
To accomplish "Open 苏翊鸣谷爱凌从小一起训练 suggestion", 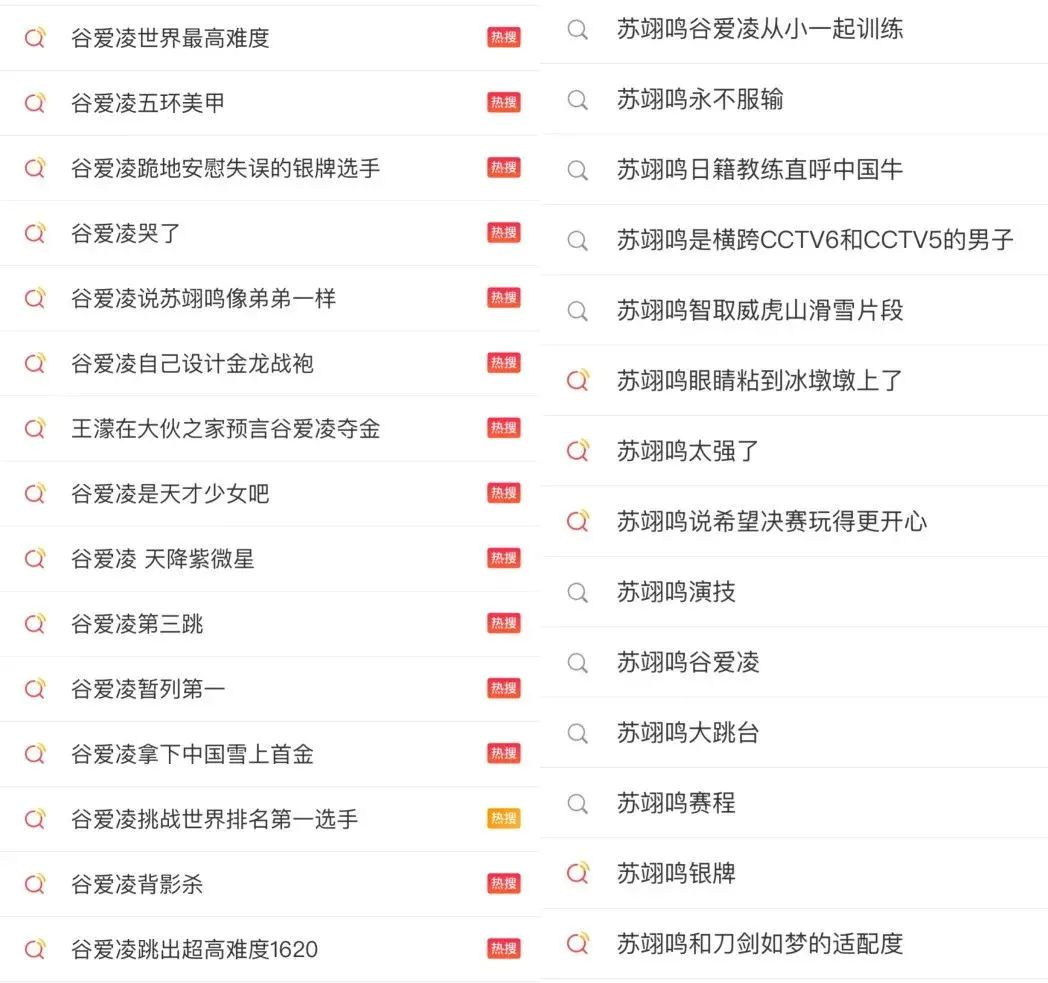I will (x=759, y=29).
